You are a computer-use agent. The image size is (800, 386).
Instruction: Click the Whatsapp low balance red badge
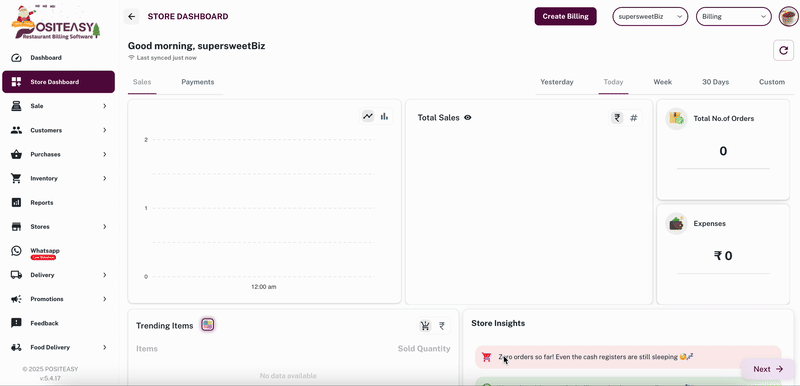(x=43, y=258)
